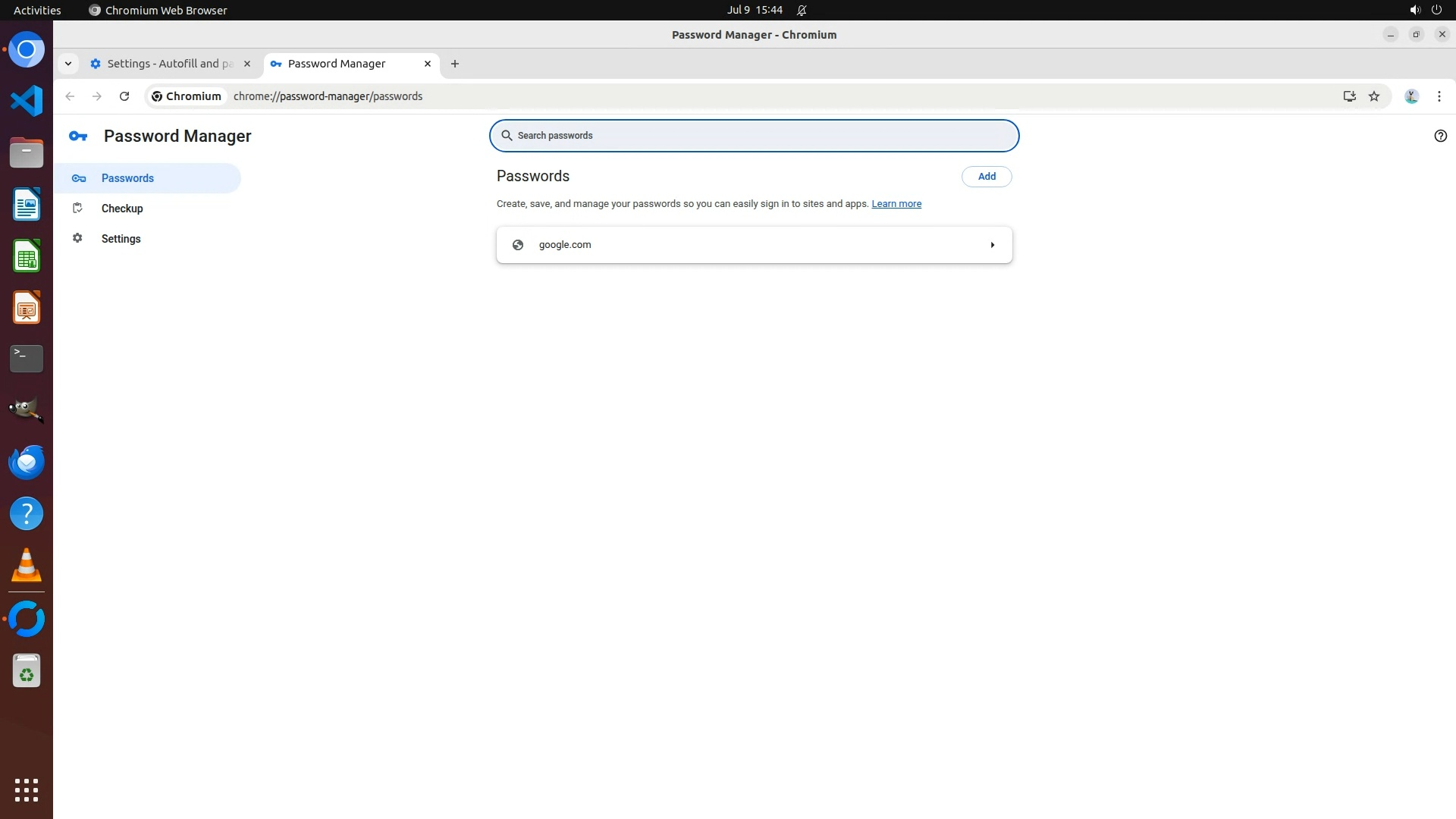Click the install app icon in address bar
This screenshot has width=1456, height=819.
(1349, 96)
